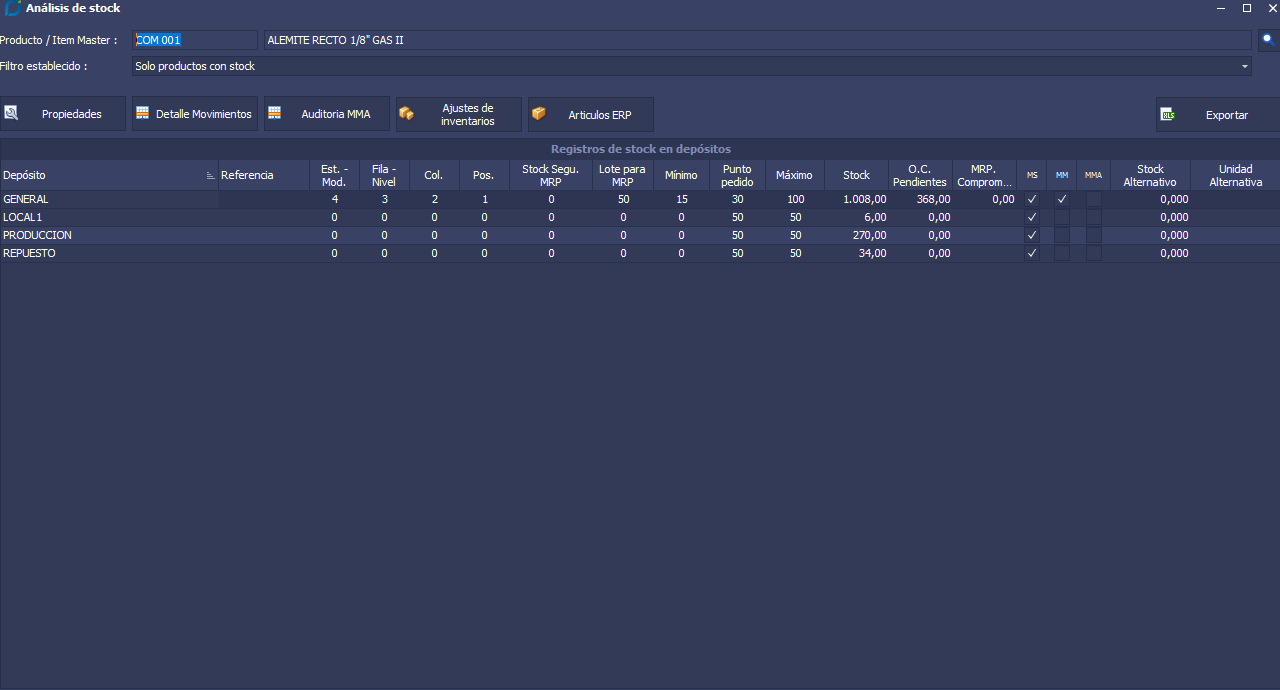Click the product description field ALEMITE RECTO
Image resolution: width=1280 pixels, height=690 pixels.
(757, 40)
